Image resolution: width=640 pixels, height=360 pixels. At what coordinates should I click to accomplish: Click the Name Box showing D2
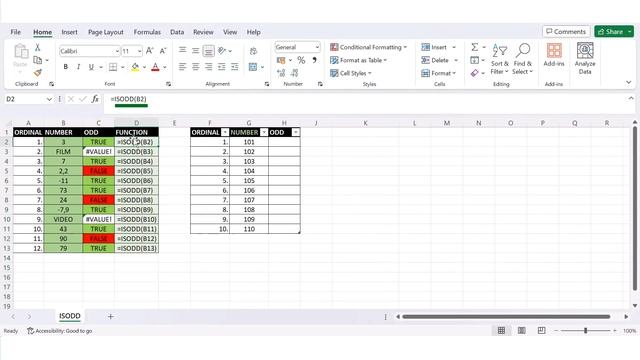pos(29,99)
